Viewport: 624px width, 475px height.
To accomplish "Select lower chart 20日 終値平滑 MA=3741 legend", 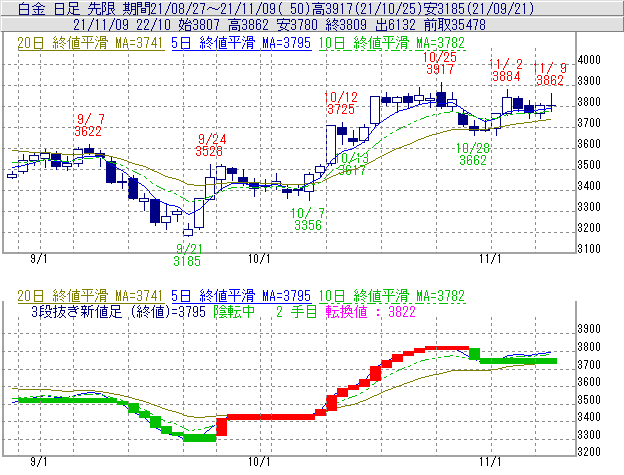I will pyautogui.click(x=90, y=296).
